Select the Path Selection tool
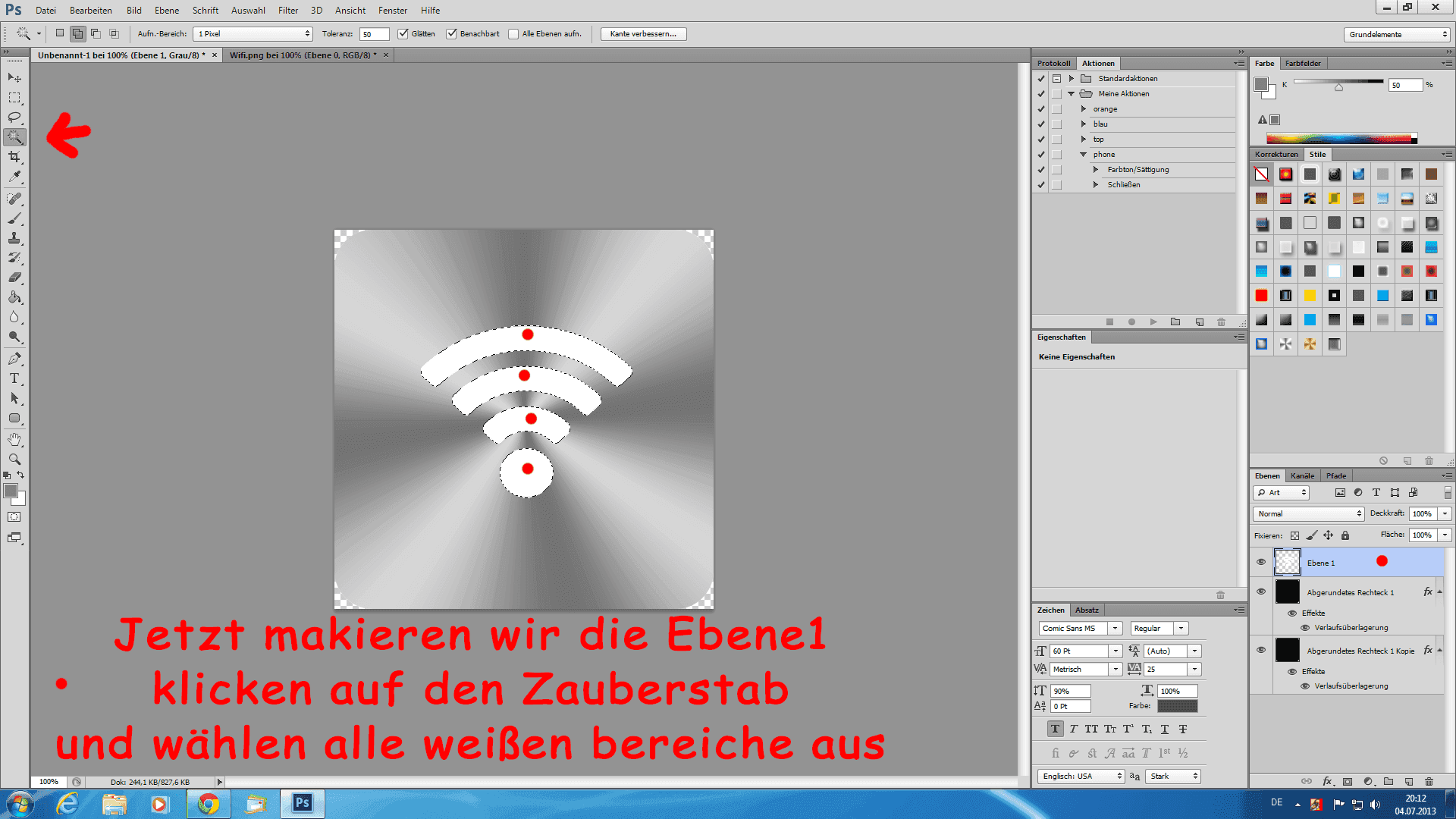This screenshot has width=1456, height=819. coord(14,398)
